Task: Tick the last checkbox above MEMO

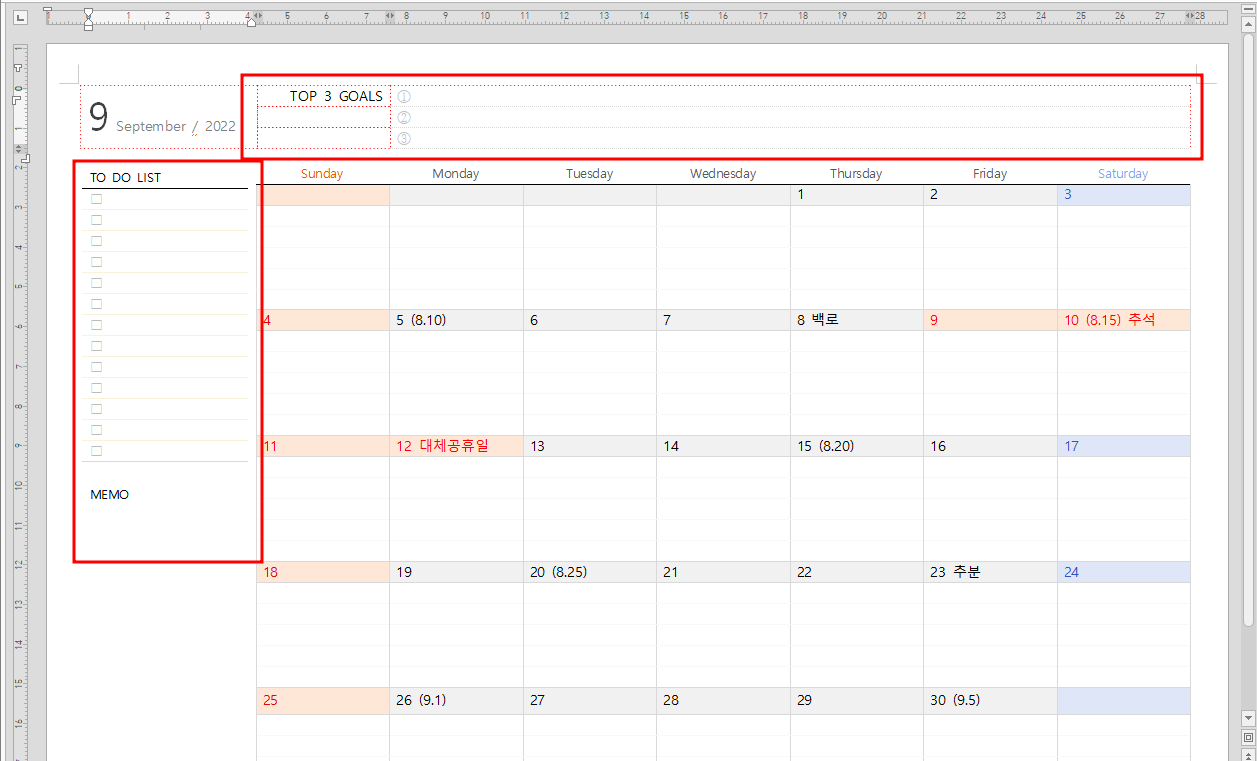Action: (x=97, y=451)
